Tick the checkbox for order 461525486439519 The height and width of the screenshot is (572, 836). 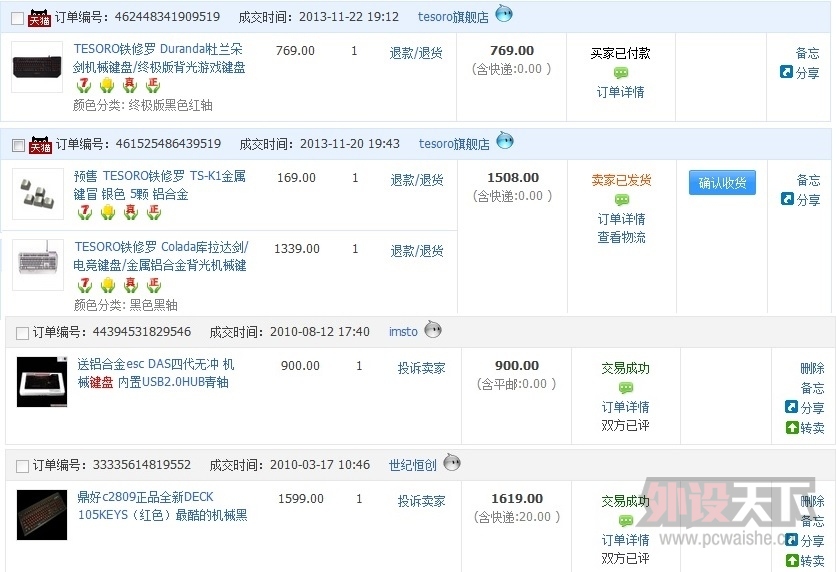coord(18,146)
